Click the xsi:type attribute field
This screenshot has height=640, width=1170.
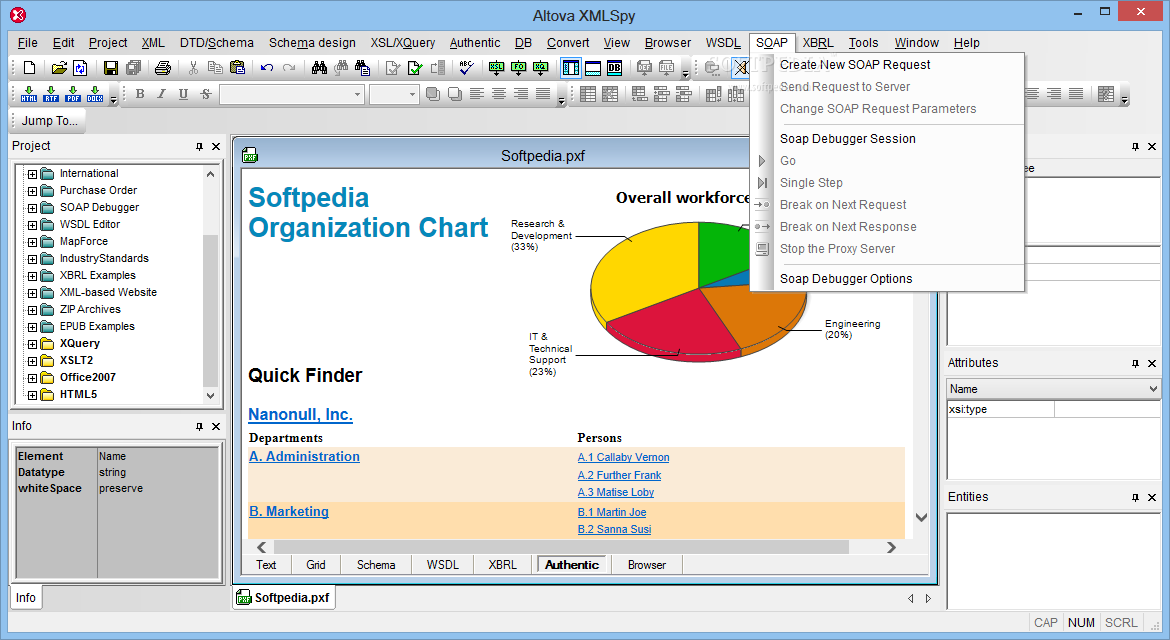1000,410
